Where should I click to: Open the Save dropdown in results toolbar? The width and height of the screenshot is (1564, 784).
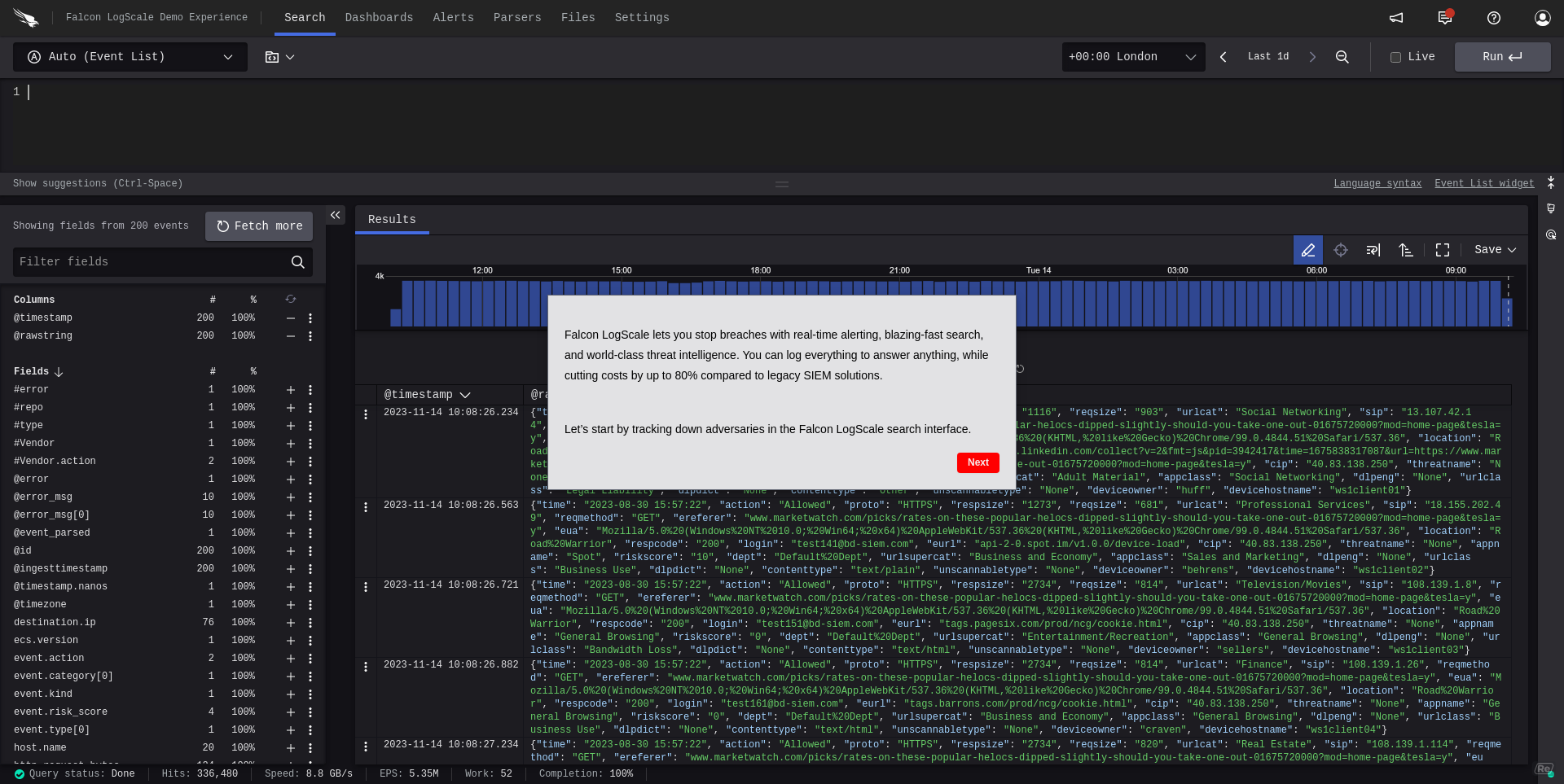pyautogui.click(x=1496, y=250)
